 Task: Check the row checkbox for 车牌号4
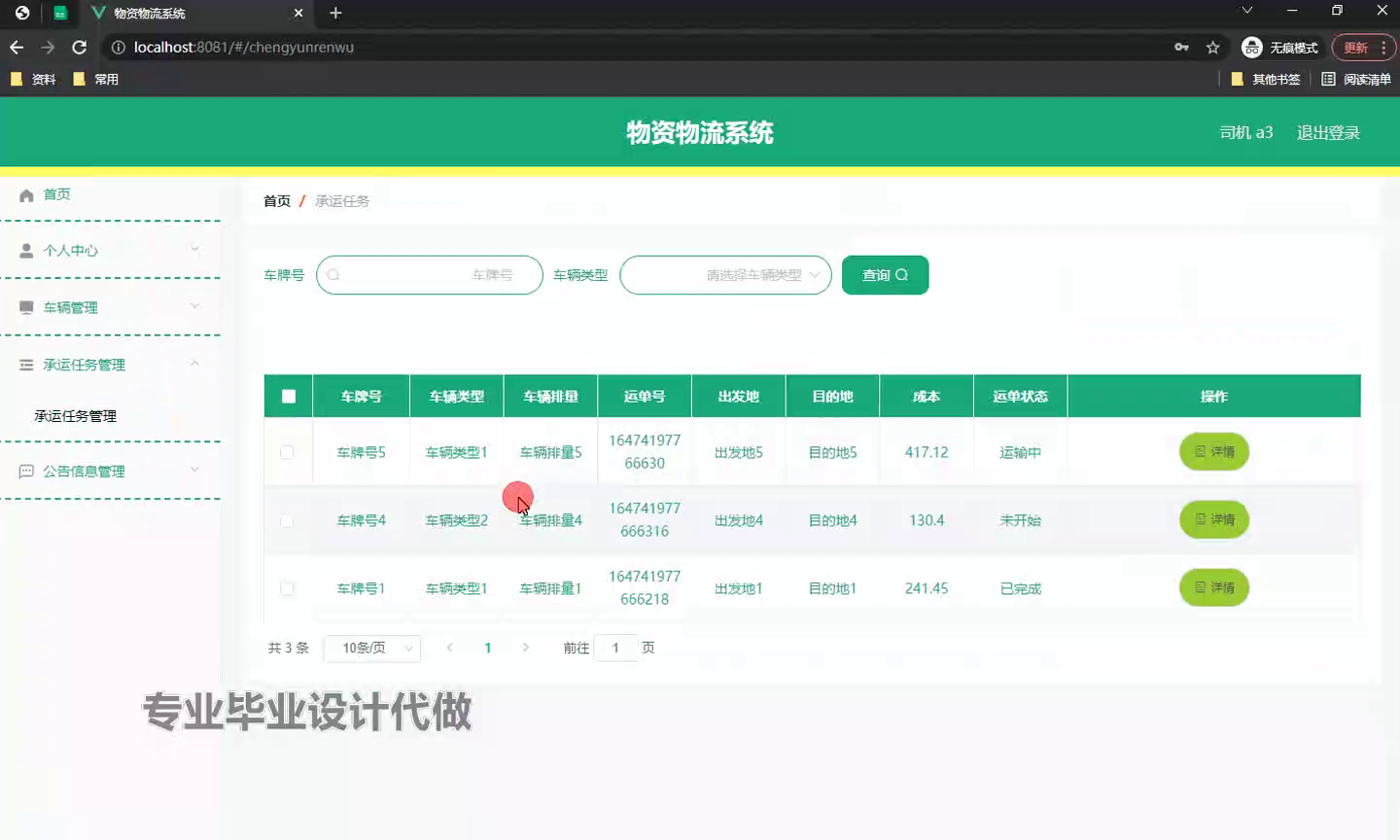coord(287,520)
